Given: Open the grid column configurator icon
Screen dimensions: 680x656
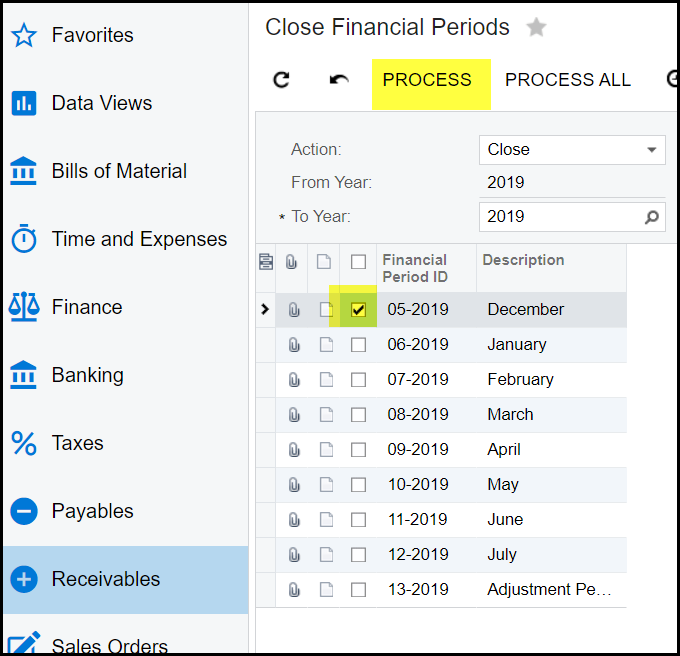Looking at the screenshot, I should tap(266, 262).
